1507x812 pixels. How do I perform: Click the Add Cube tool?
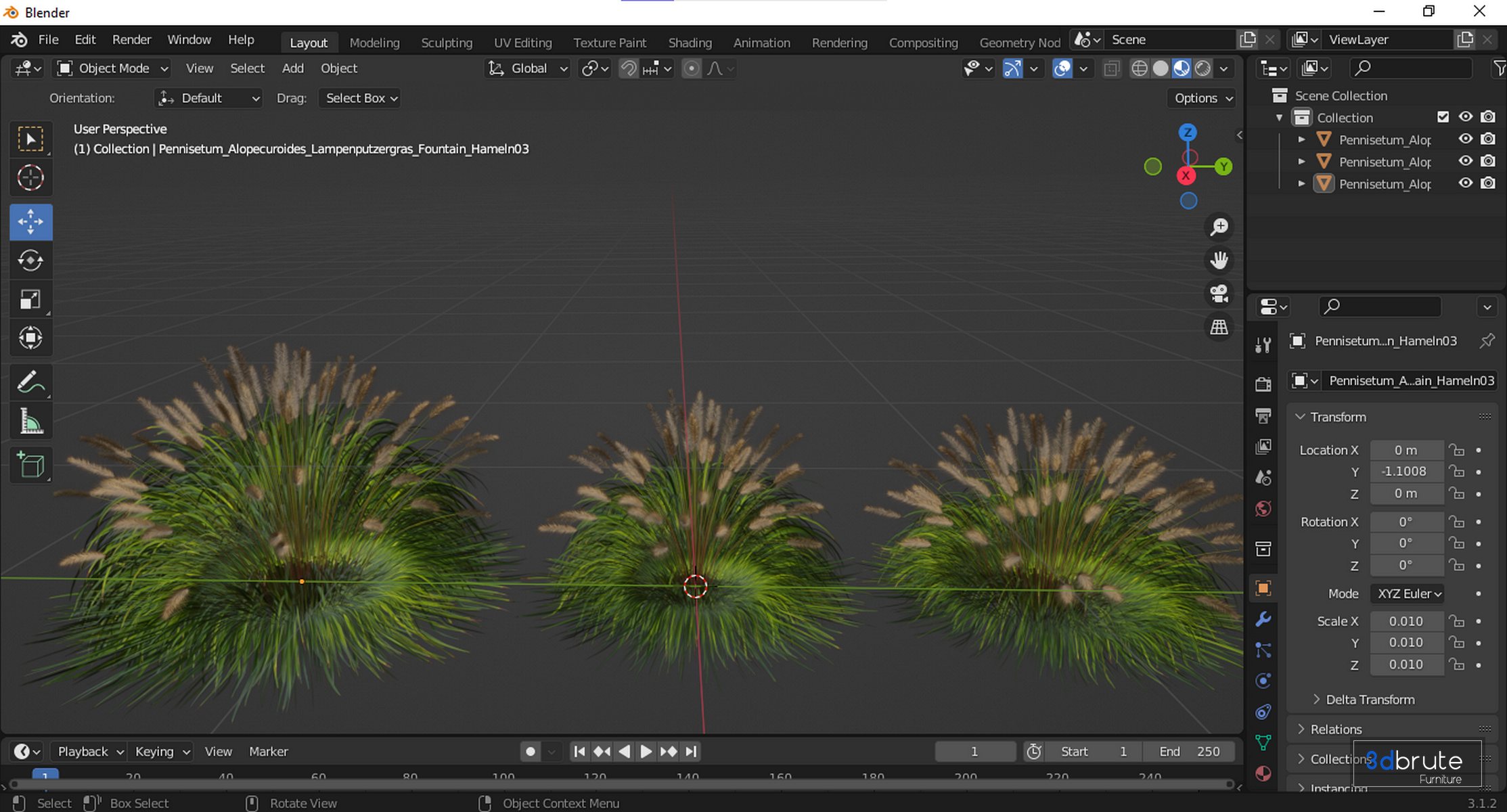30,465
